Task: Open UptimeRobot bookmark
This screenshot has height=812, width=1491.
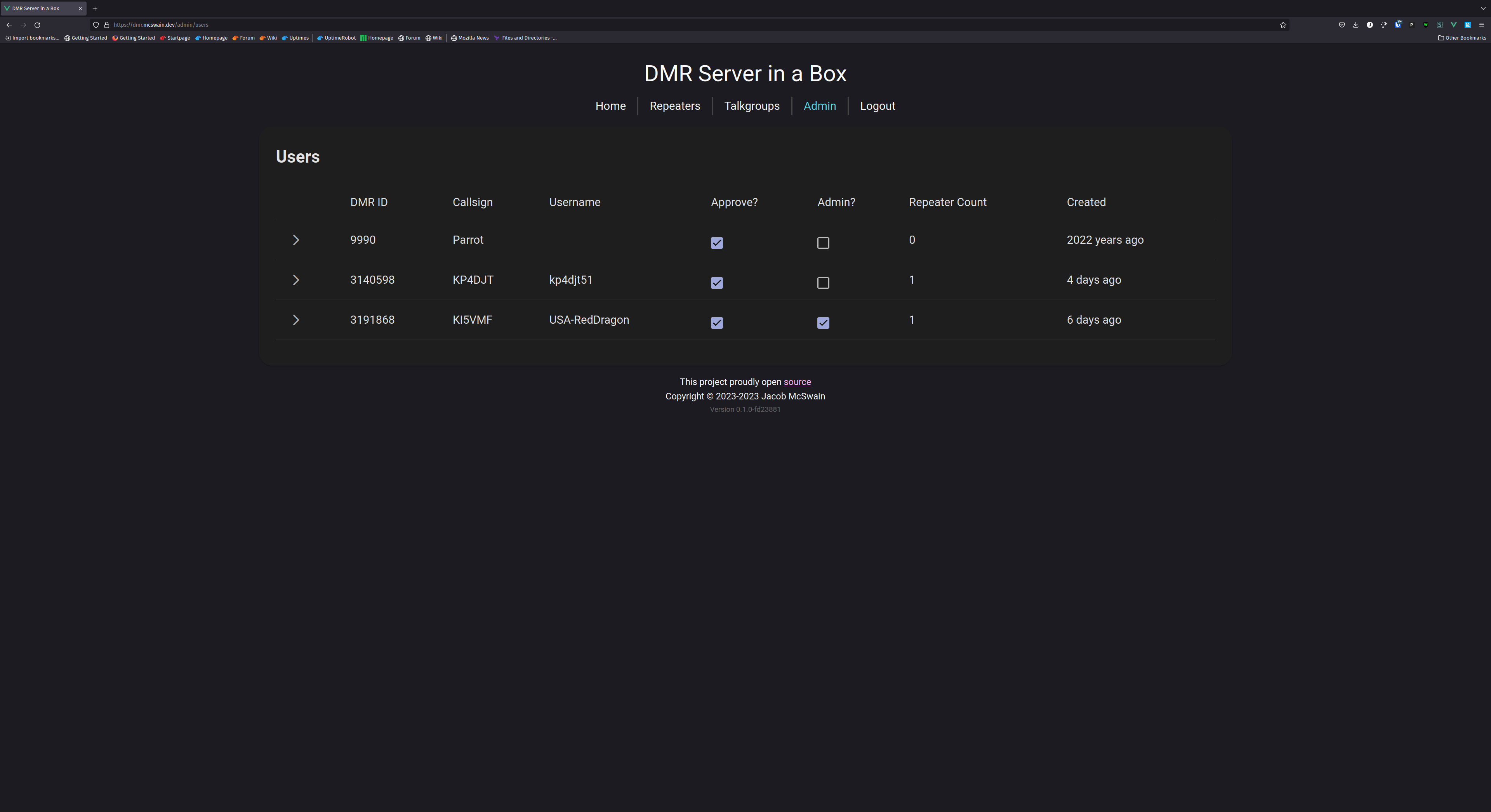Action: point(336,38)
